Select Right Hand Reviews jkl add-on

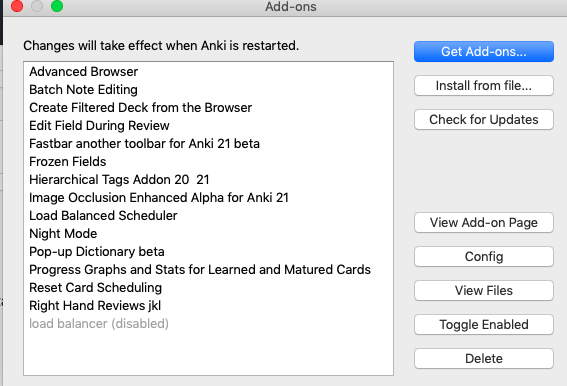pyautogui.click(x=208, y=306)
